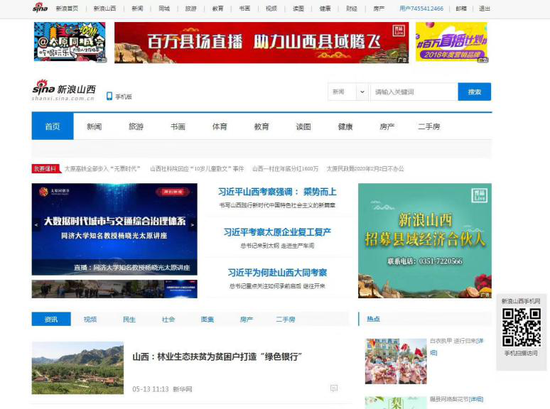
Task: Click the carousel previous arrow on slideshow
Action: (36, 224)
